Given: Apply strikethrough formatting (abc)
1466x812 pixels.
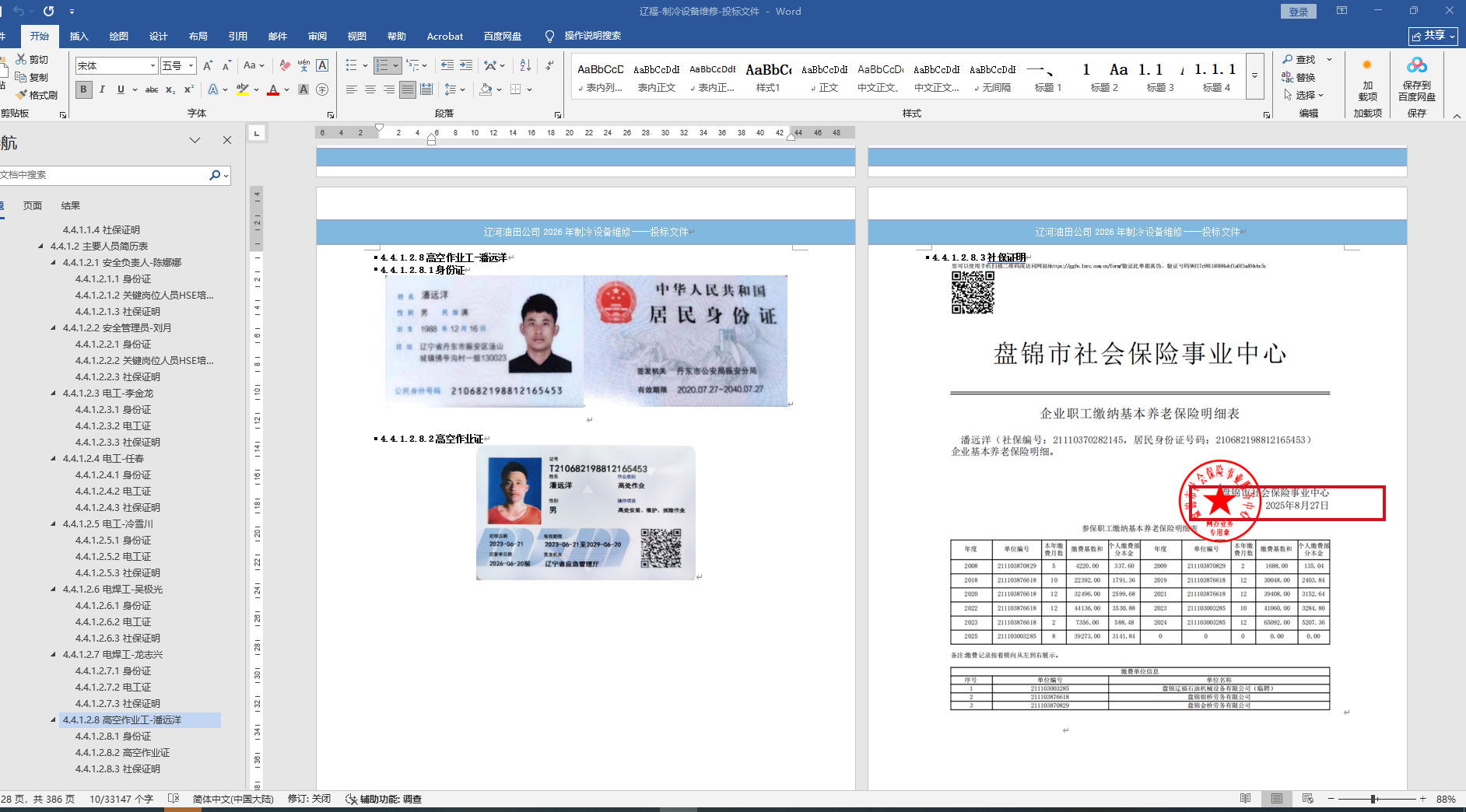Looking at the screenshot, I should pos(152,89).
